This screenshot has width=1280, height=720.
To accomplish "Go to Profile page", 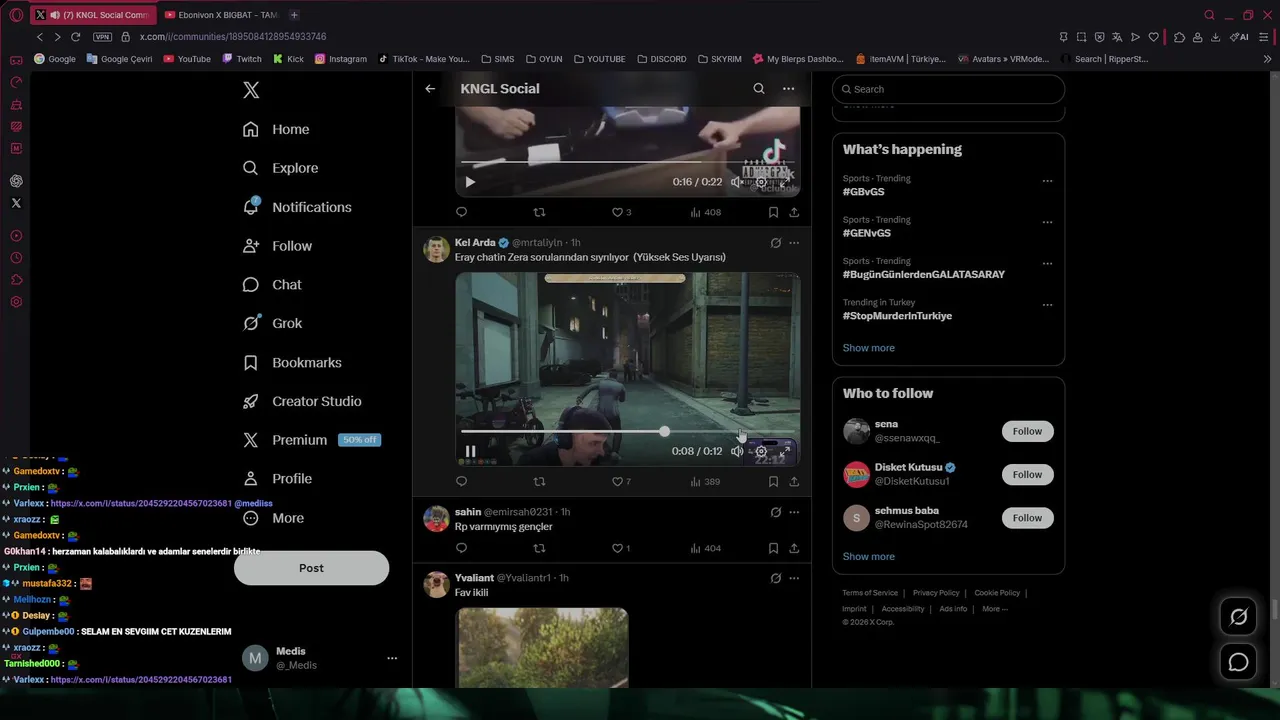I will pyautogui.click(x=277, y=479).
